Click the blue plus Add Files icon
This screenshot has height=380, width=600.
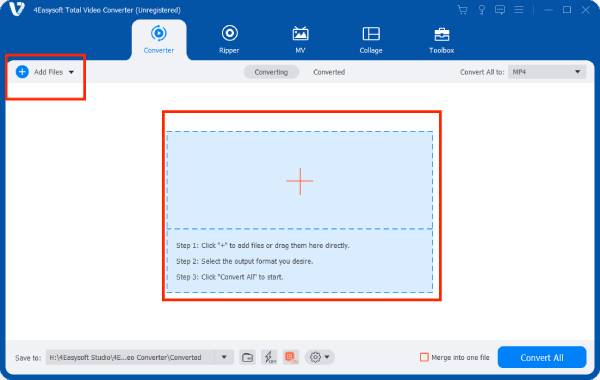(22, 72)
